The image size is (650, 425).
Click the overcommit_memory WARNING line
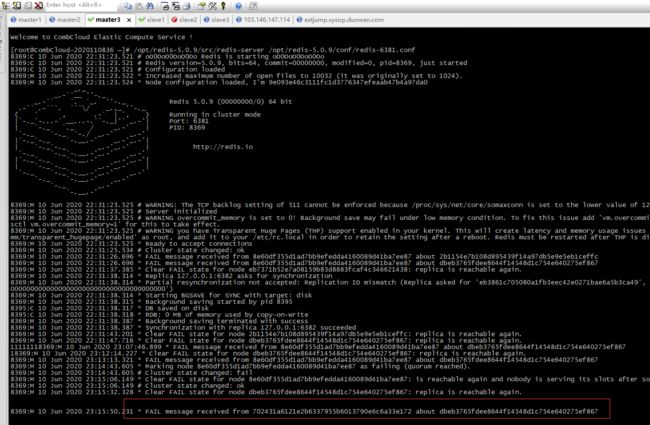point(330,221)
